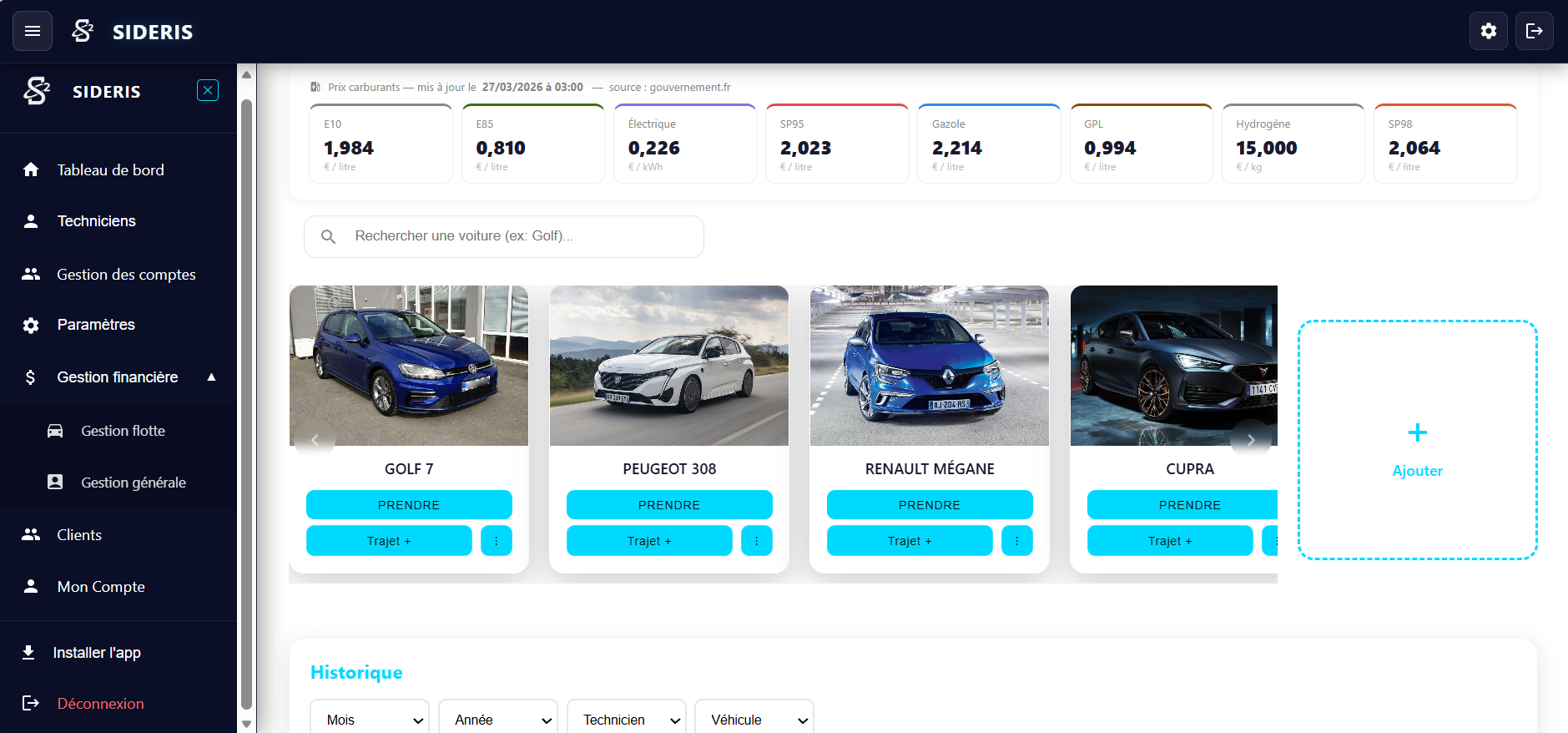Click the badge icon beside Gestion générale
The height and width of the screenshot is (733, 1568).
(x=55, y=482)
